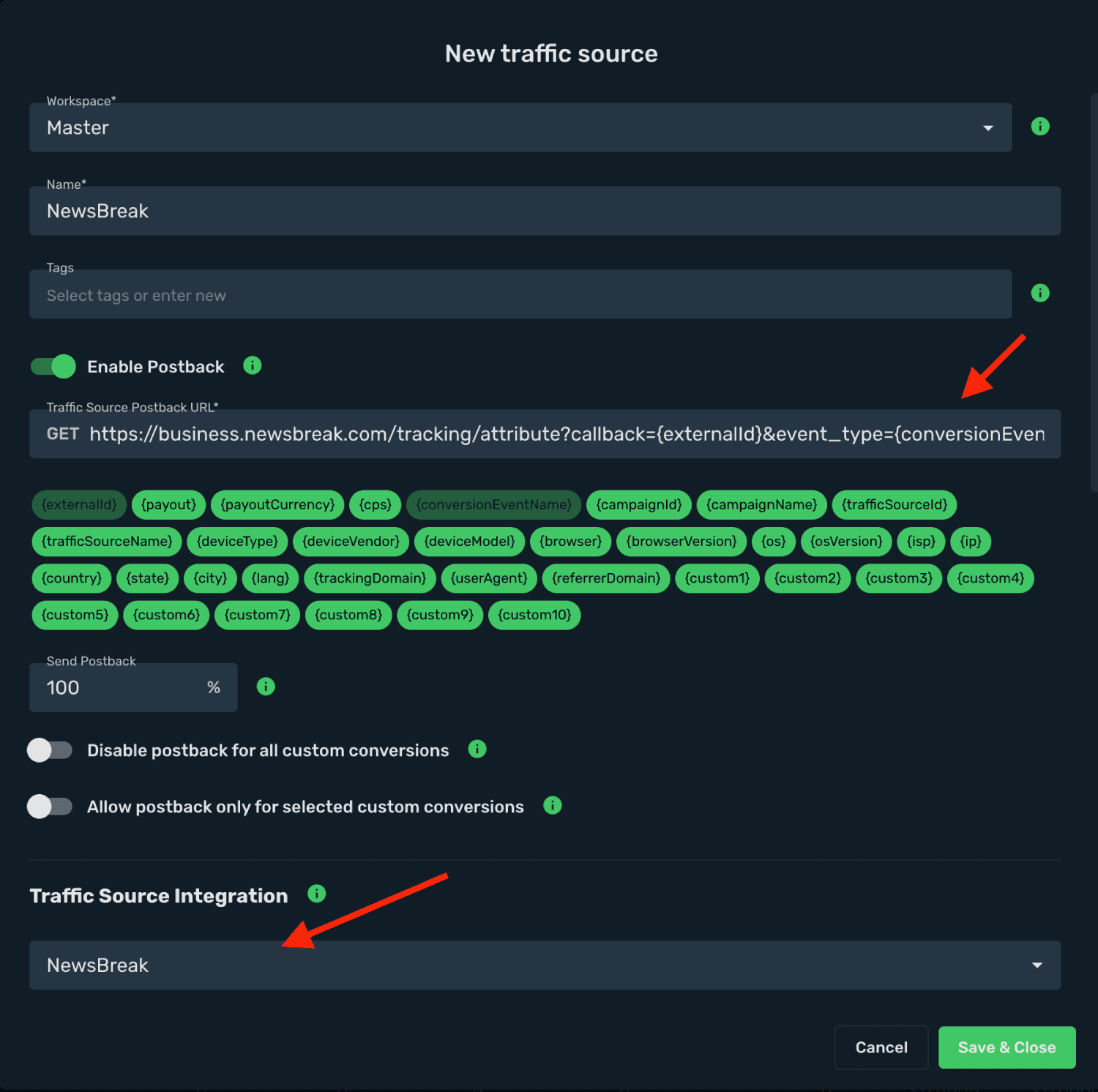
Task: Click the info icon beside Tags field
Action: point(1039,293)
